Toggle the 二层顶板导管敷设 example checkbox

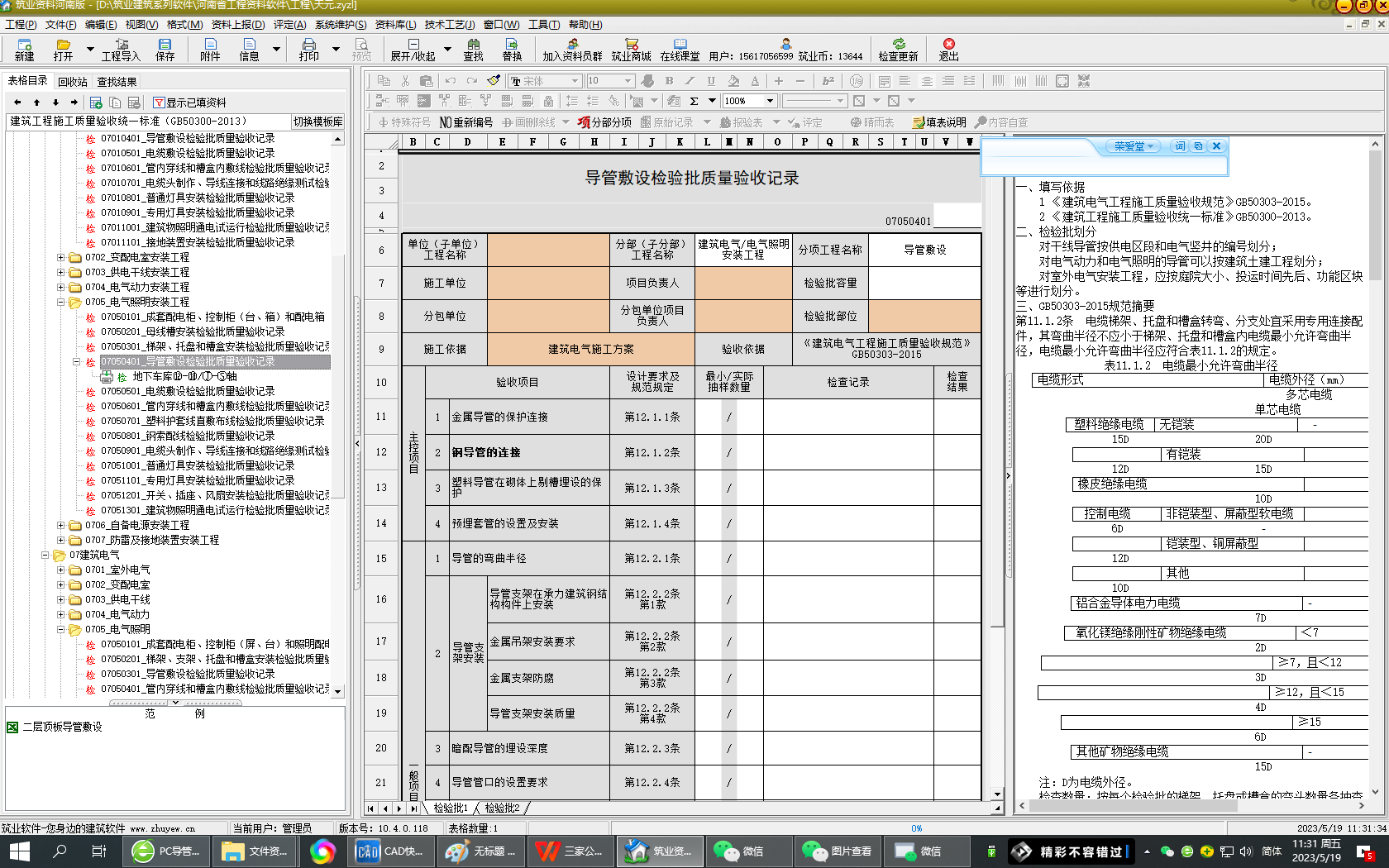click(x=12, y=727)
